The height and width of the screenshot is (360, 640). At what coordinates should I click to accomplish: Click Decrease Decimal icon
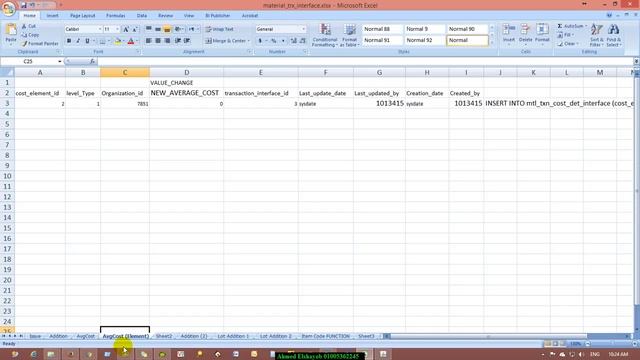click(302, 41)
